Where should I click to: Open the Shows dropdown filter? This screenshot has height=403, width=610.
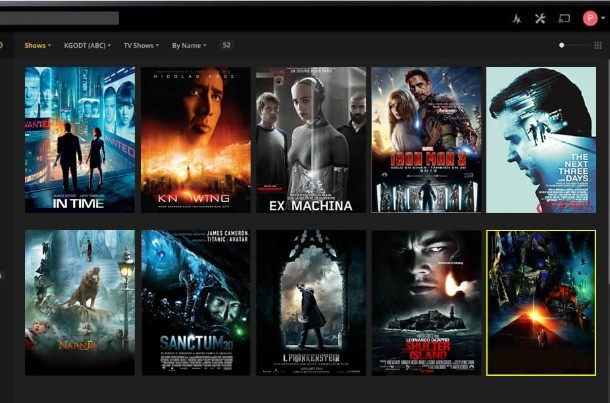(37, 46)
